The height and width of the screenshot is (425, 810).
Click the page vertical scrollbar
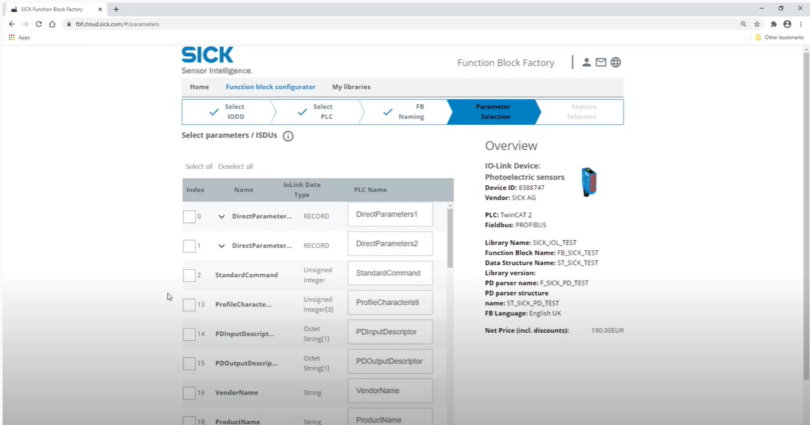click(806, 217)
